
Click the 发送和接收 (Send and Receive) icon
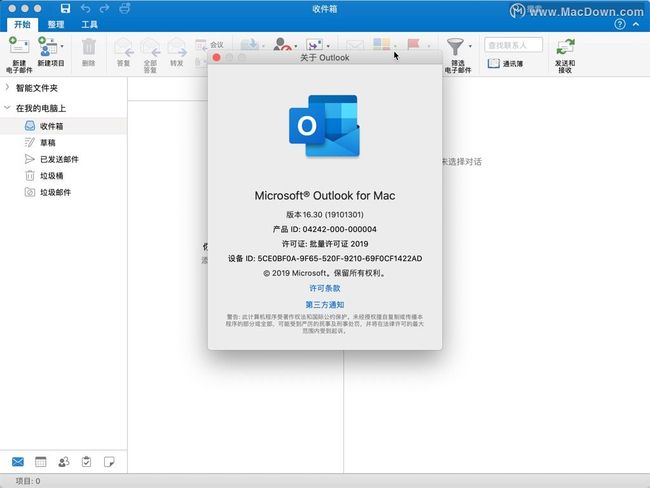point(566,46)
